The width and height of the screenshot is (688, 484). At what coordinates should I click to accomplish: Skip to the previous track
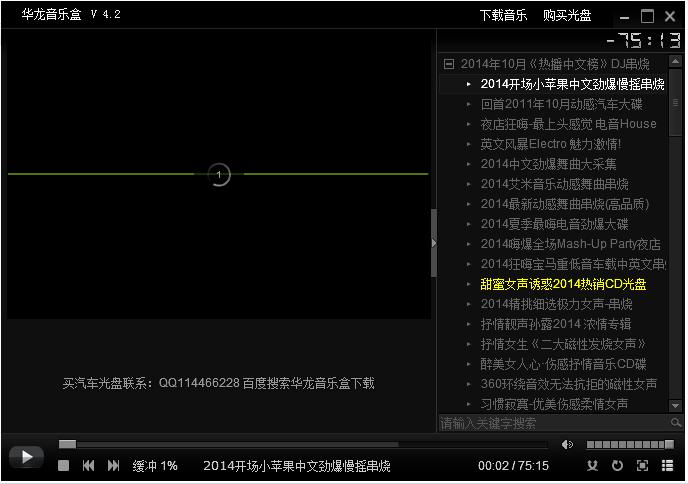click(x=89, y=465)
